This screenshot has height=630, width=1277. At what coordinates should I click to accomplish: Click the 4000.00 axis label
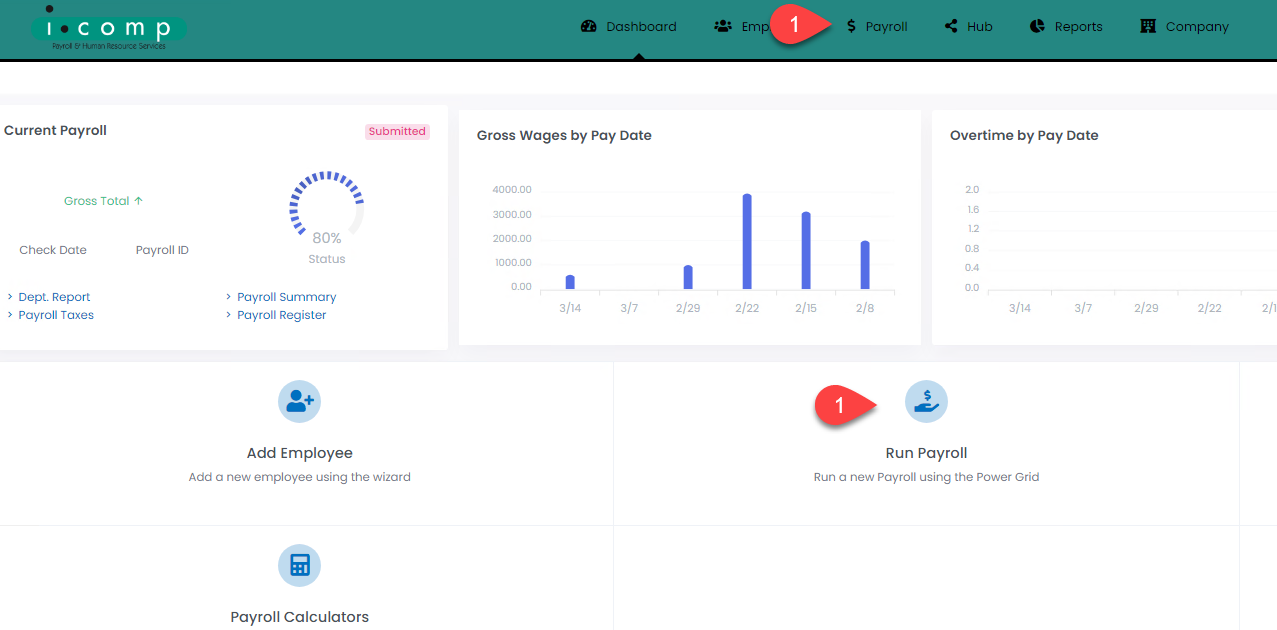click(x=512, y=190)
